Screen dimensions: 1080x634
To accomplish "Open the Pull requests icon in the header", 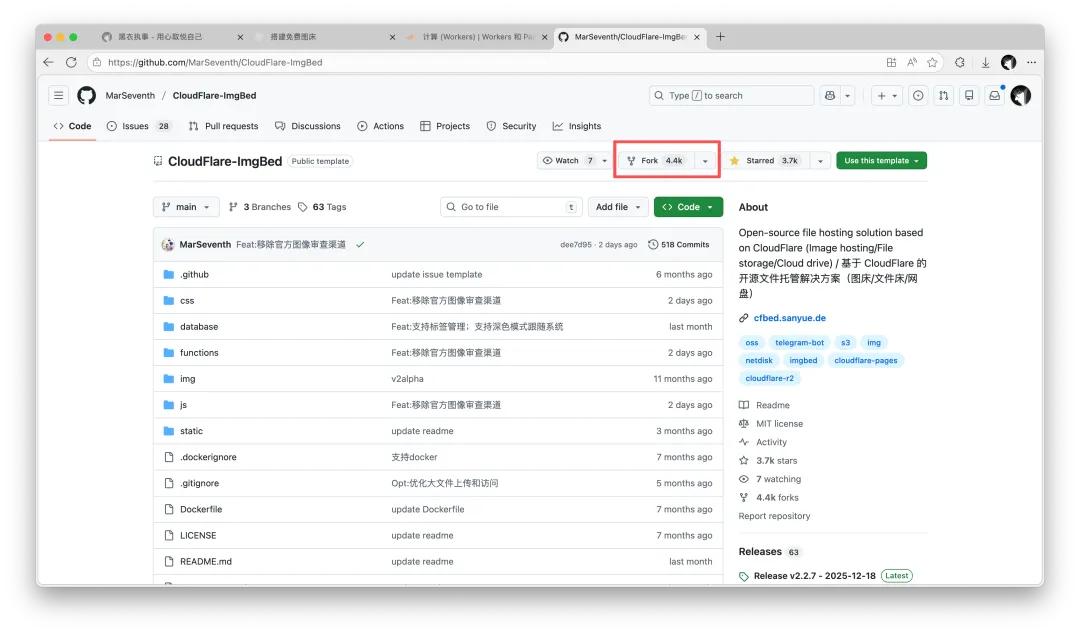I will 944,96.
